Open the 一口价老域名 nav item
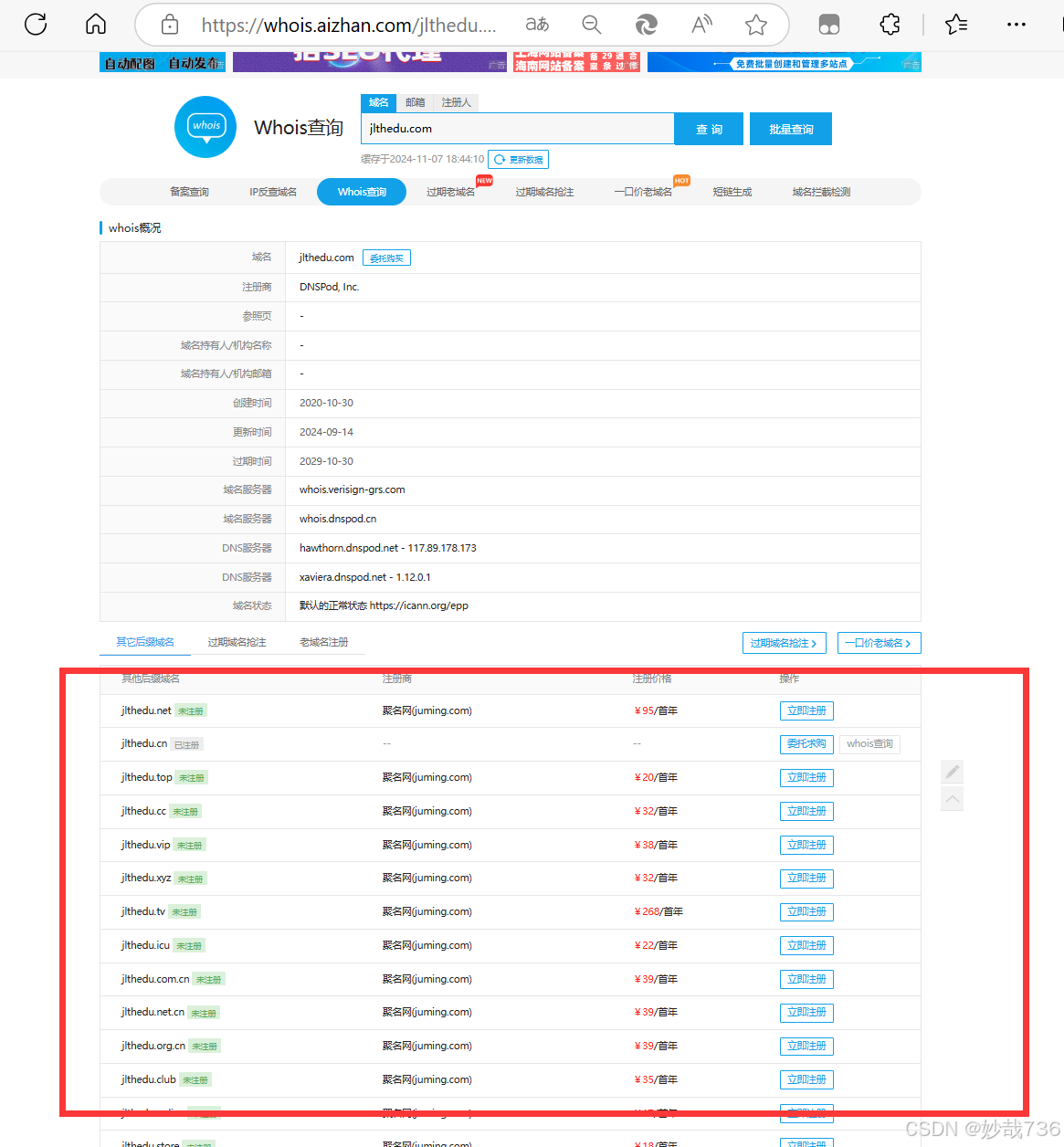Image resolution: width=1064 pixels, height=1147 pixels. point(644,192)
